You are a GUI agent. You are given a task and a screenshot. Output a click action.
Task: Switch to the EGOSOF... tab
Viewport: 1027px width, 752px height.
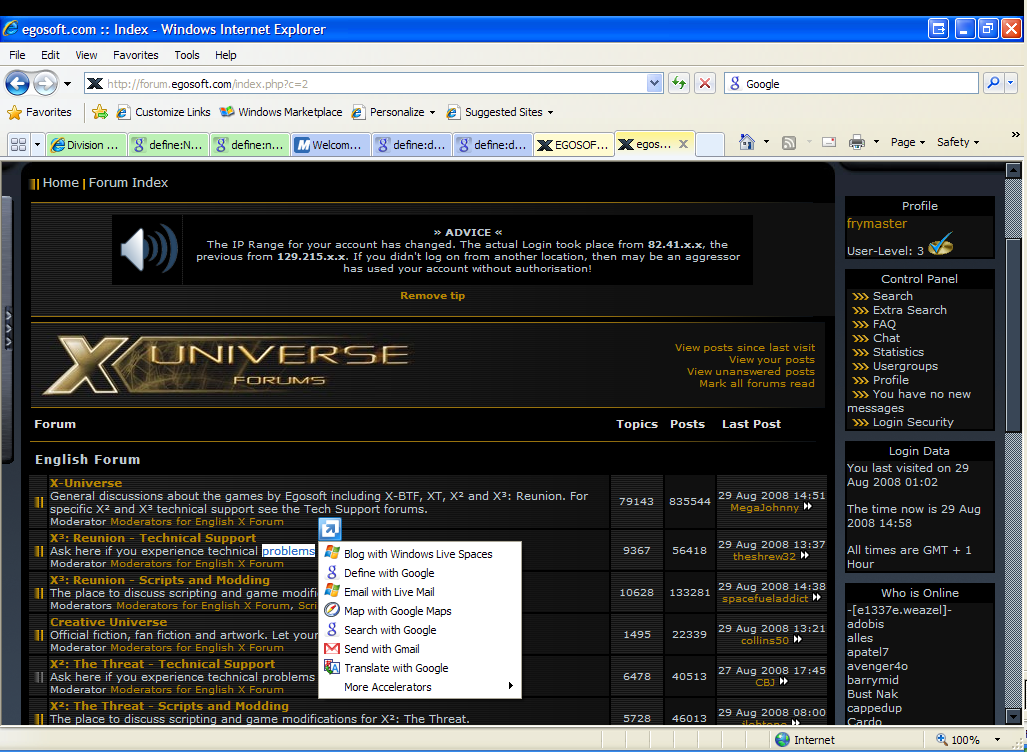[574, 145]
